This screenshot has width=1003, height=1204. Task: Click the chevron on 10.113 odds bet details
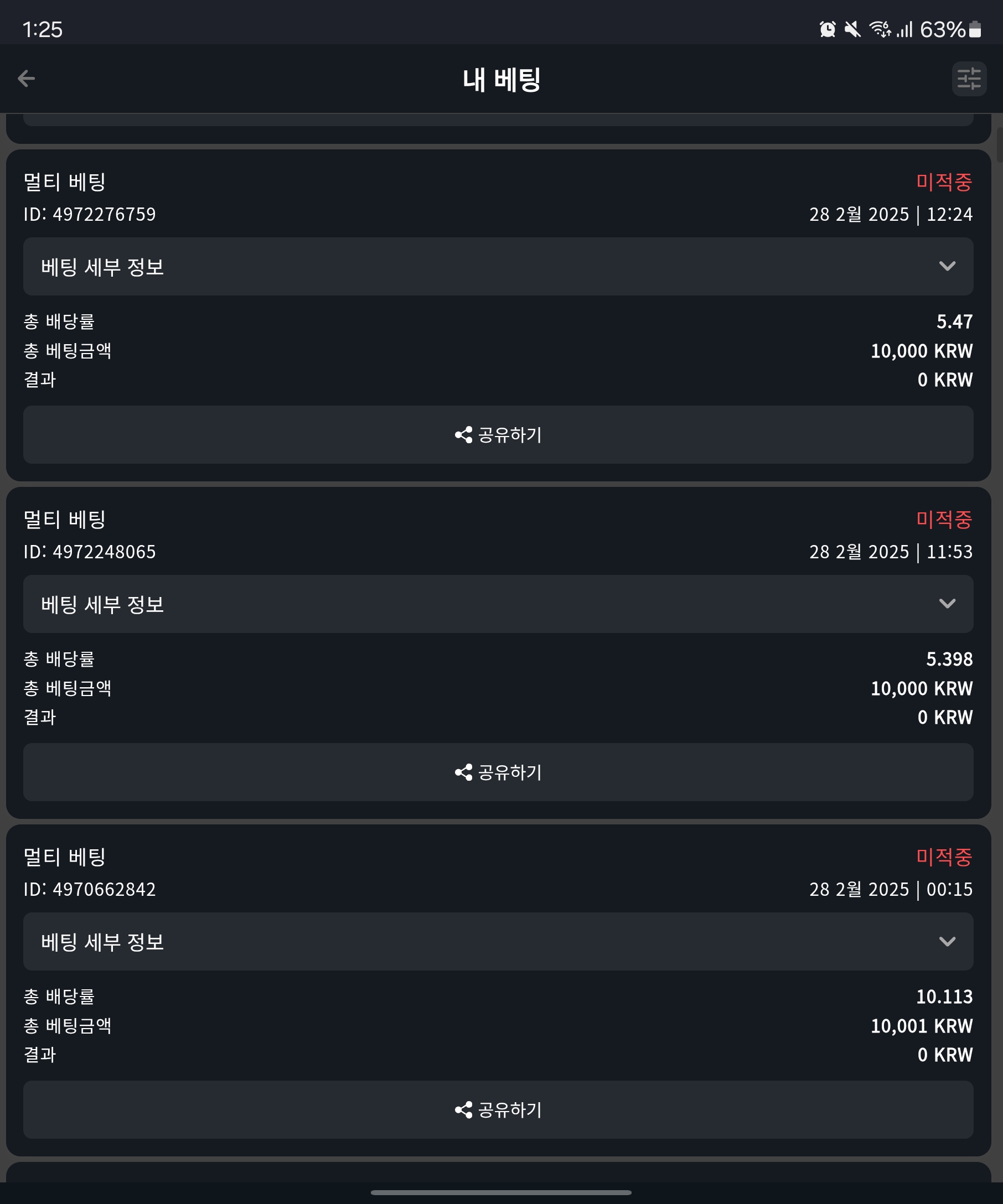(x=948, y=942)
